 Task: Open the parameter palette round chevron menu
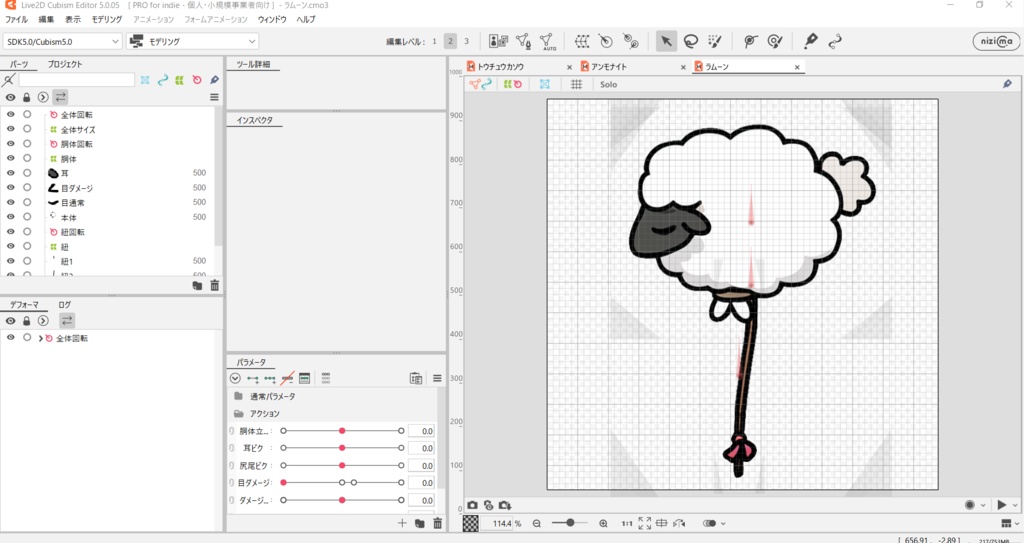pos(235,378)
